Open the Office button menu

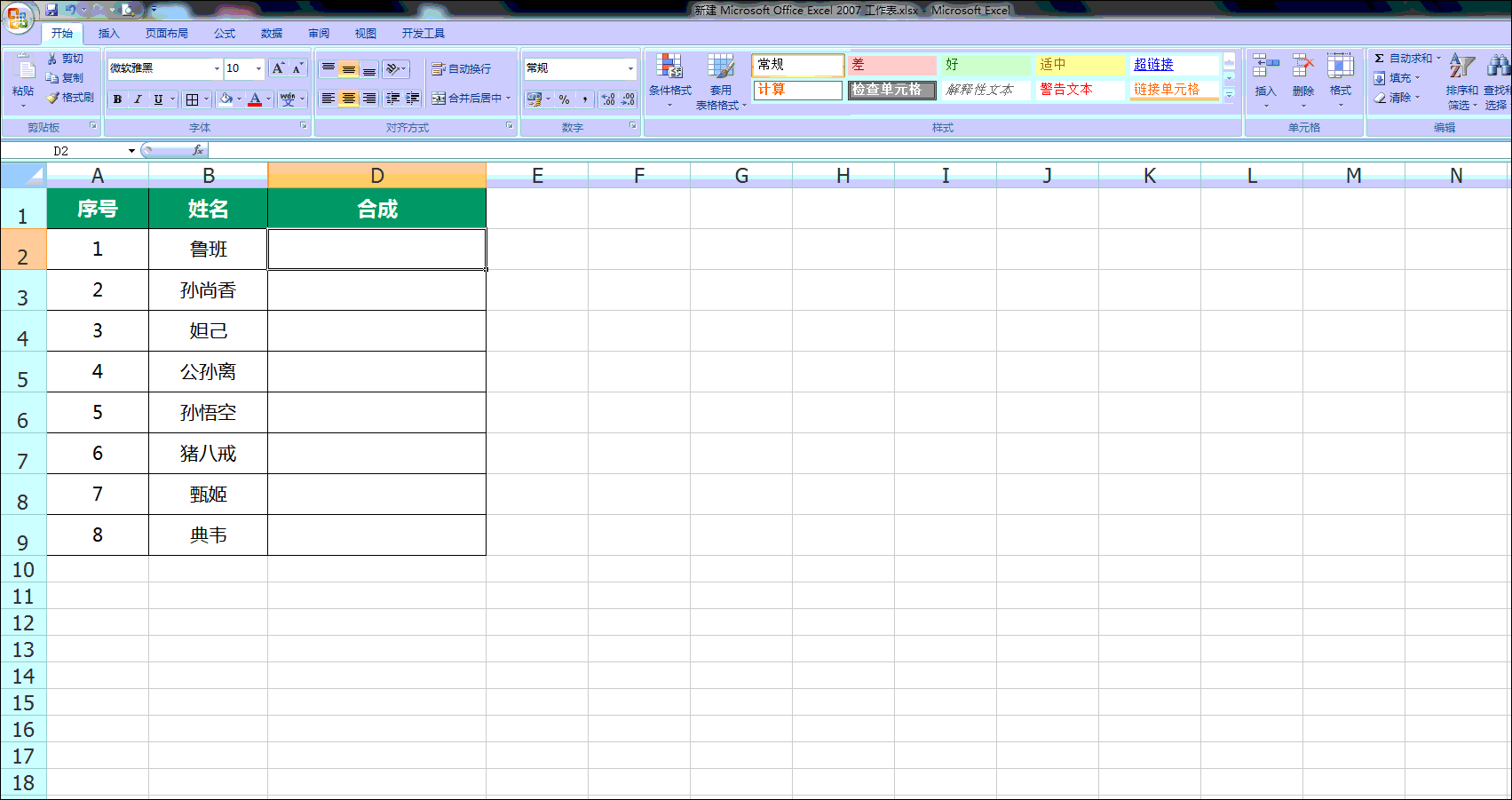click(18, 17)
